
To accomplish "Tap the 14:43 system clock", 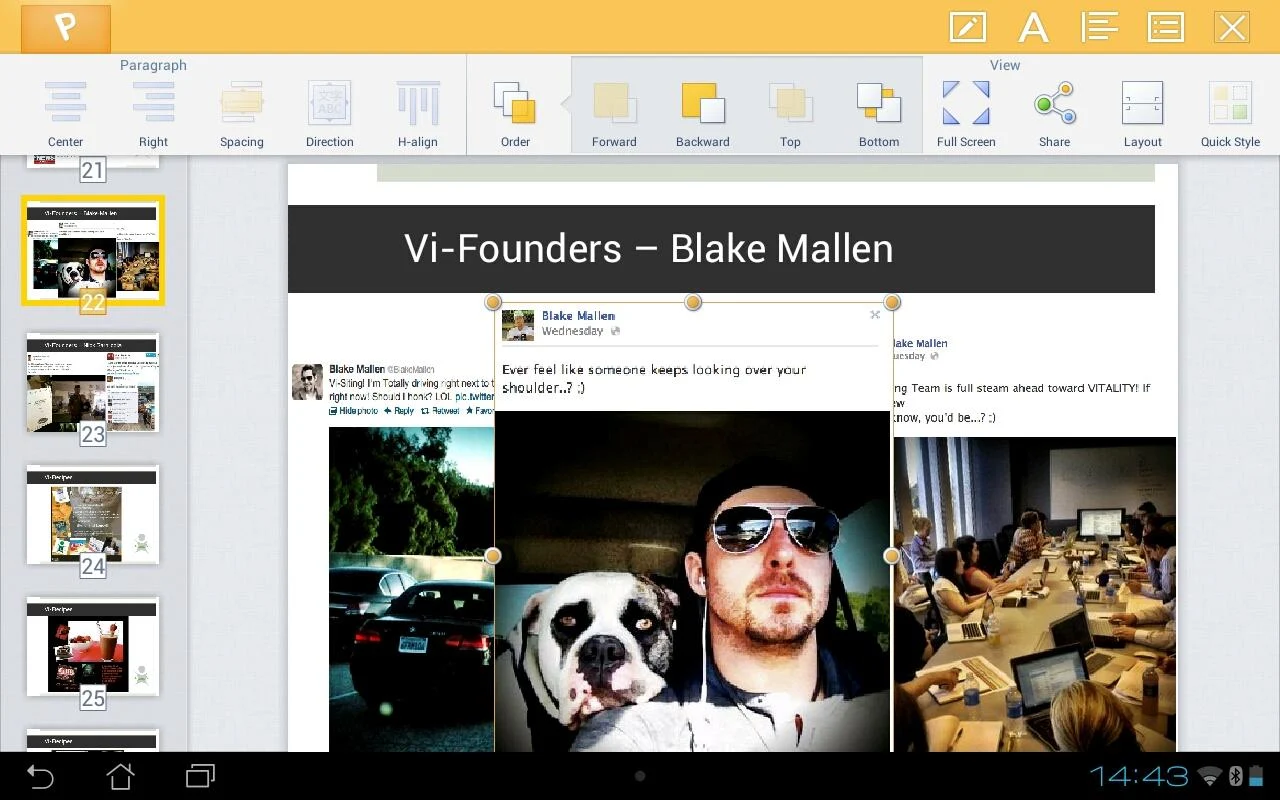I will coord(1139,776).
